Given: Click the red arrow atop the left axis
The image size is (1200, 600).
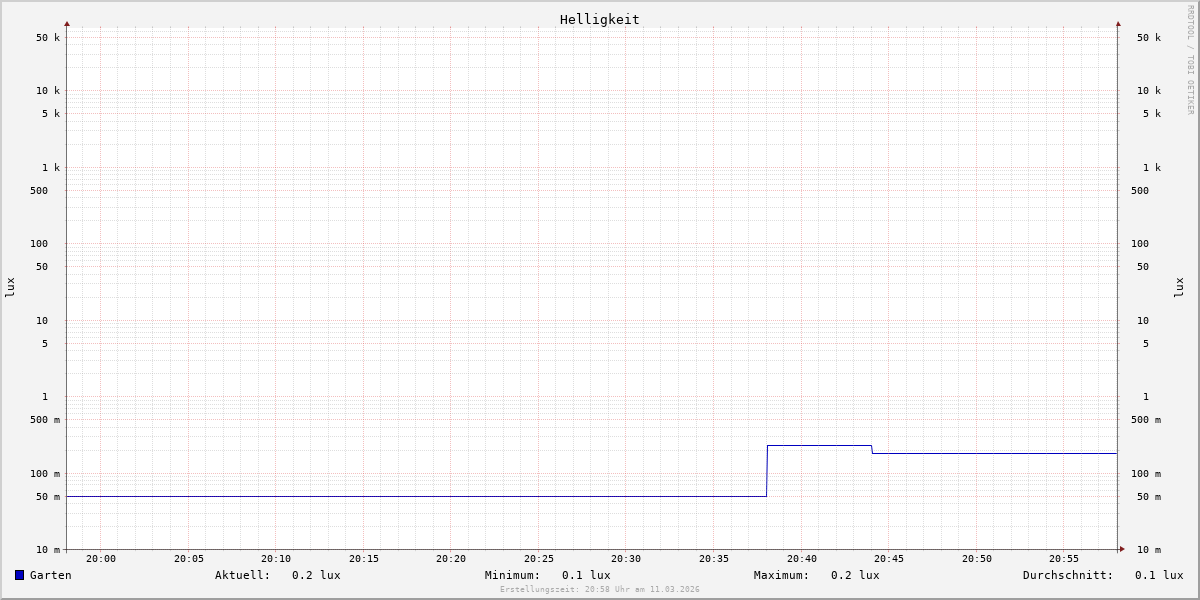Looking at the screenshot, I should click(67, 24).
